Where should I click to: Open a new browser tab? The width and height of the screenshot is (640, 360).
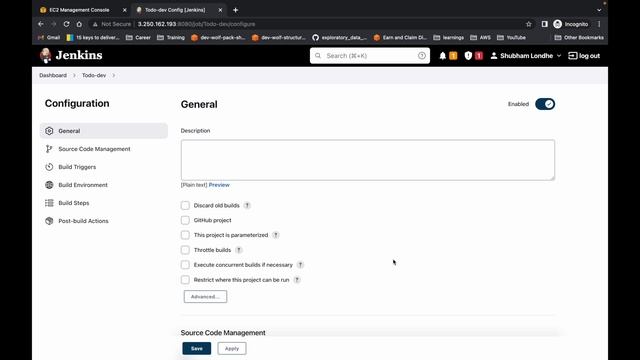click(236, 10)
